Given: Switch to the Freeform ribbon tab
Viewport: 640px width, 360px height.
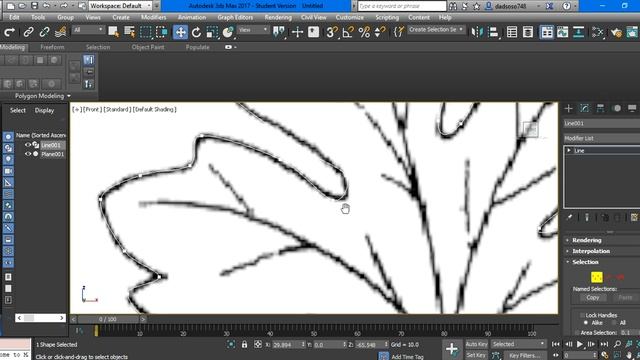Looking at the screenshot, I should 52,47.
